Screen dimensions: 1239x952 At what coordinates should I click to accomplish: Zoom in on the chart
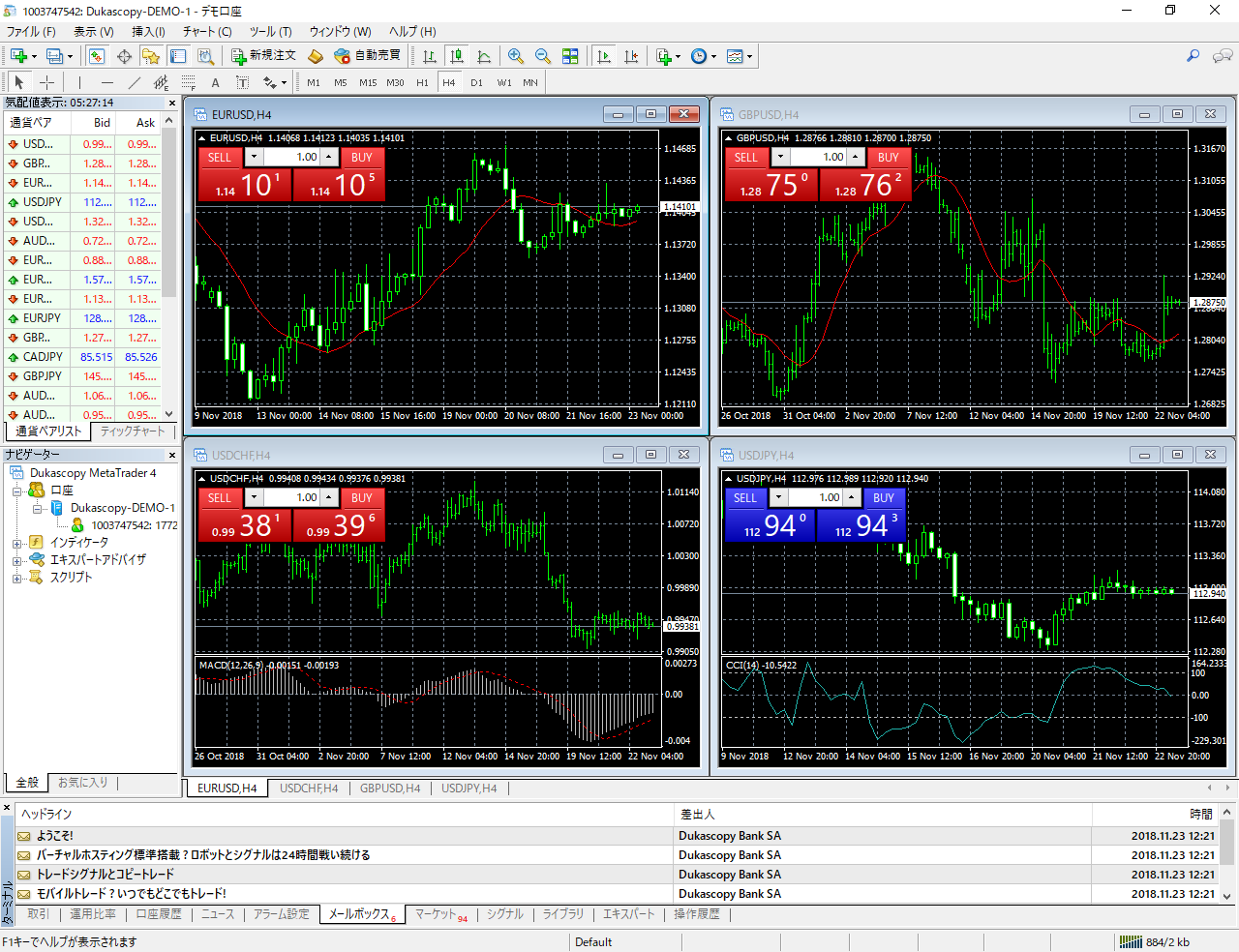pyautogui.click(x=516, y=56)
